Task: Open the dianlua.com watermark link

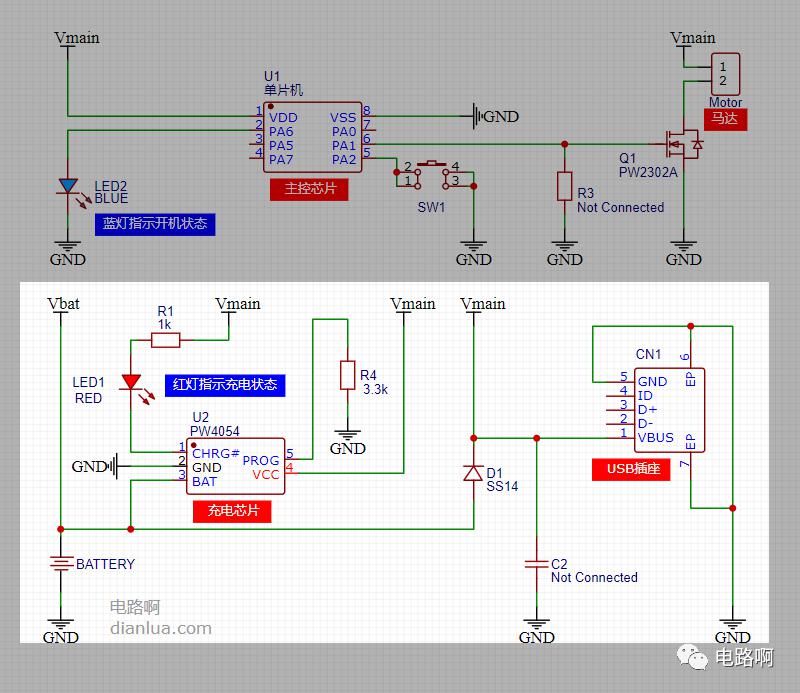Action: 160,628
